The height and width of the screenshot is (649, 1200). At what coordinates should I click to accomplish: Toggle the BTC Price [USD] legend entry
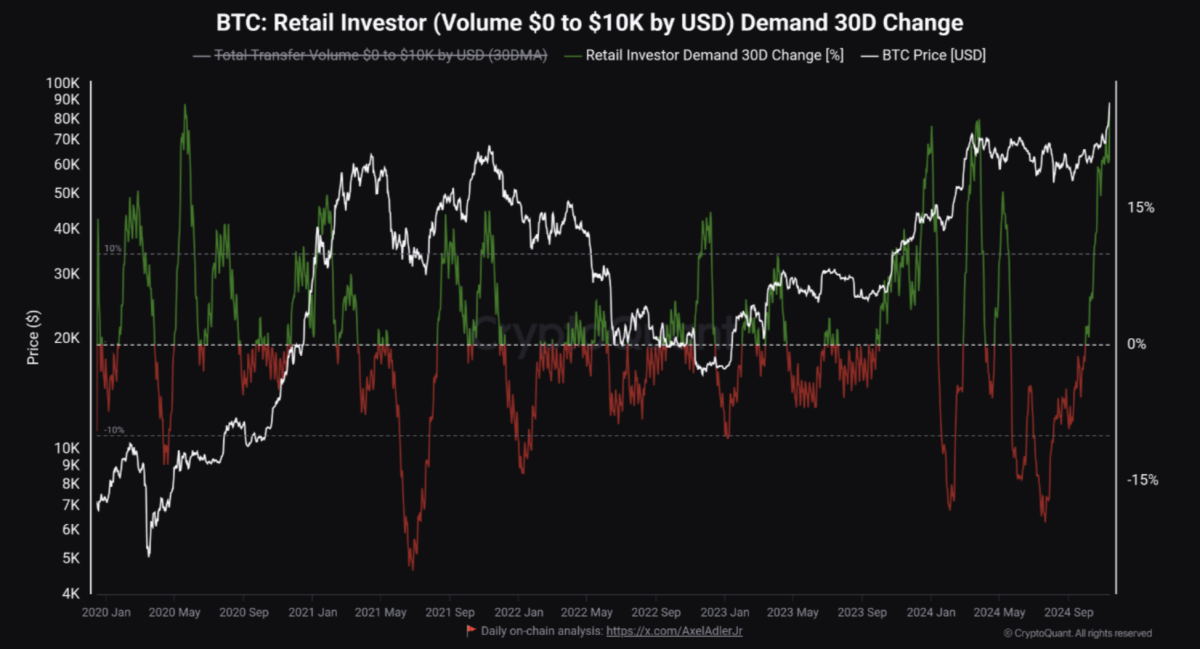coord(932,56)
